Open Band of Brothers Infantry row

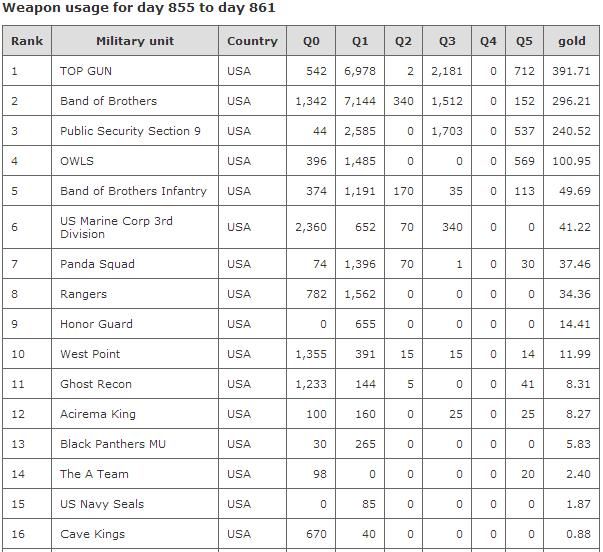coord(133,191)
